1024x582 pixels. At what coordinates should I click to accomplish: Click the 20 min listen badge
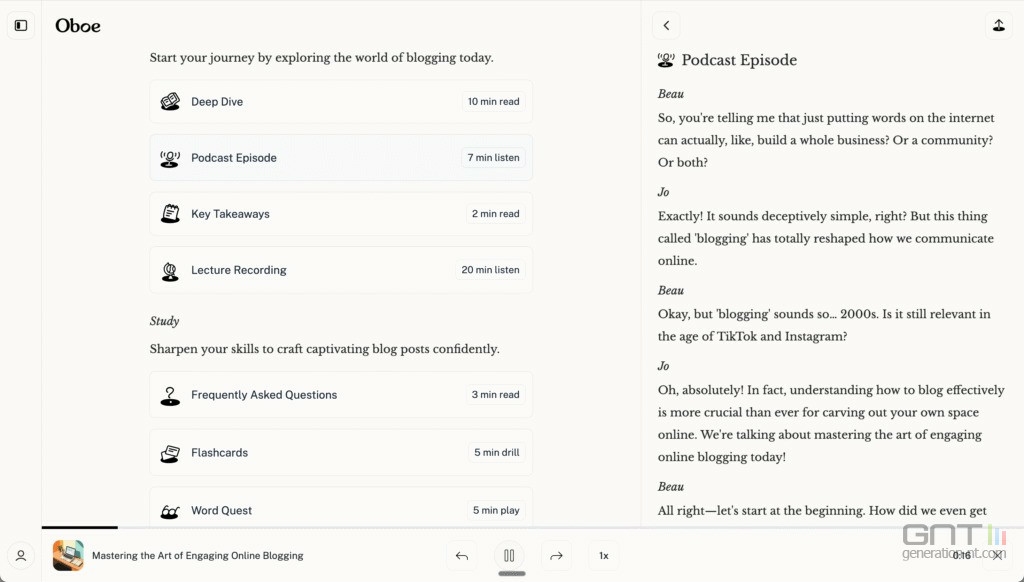coord(491,270)
